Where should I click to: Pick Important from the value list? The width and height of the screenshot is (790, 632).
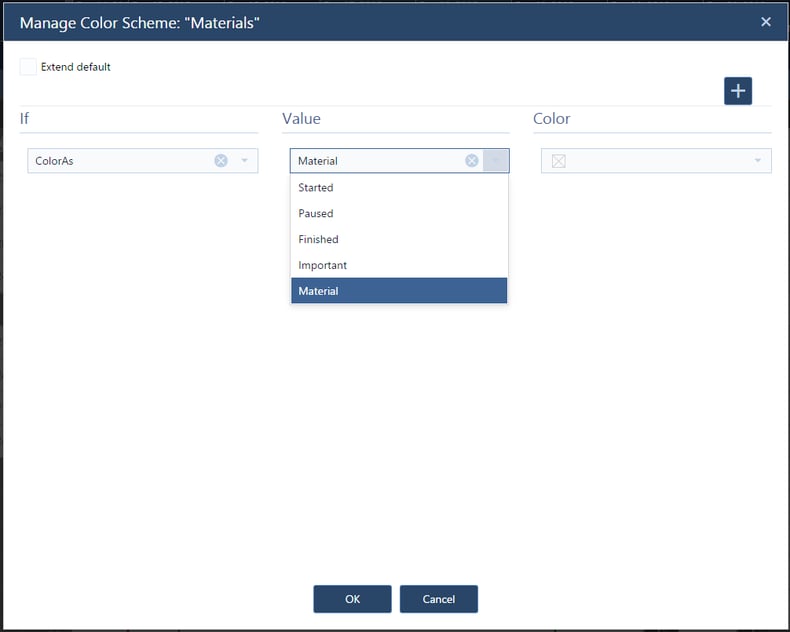point(399,265)
